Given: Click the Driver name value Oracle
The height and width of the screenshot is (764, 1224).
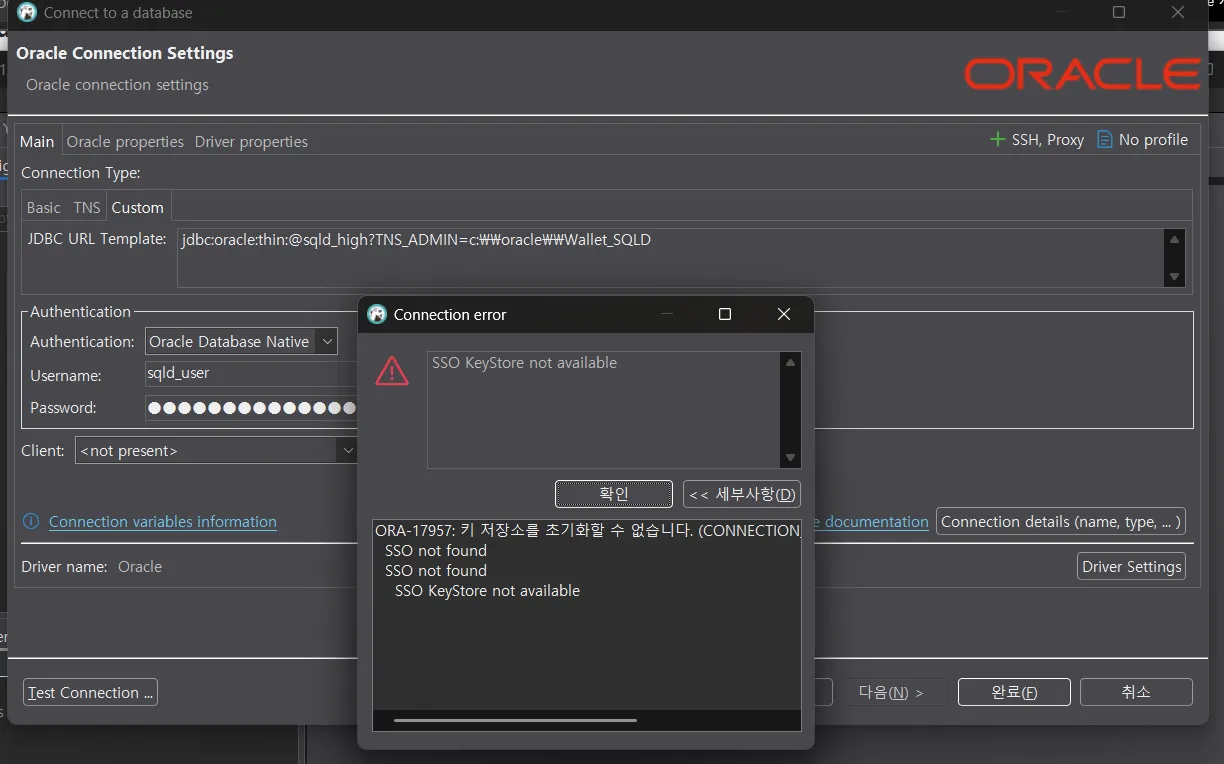Looking at the screenshot, I should point(140,566).
